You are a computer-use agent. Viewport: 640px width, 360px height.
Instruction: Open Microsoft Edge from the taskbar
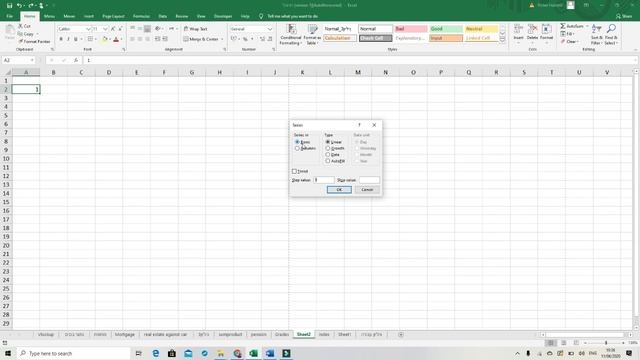(x=156, y=353)
